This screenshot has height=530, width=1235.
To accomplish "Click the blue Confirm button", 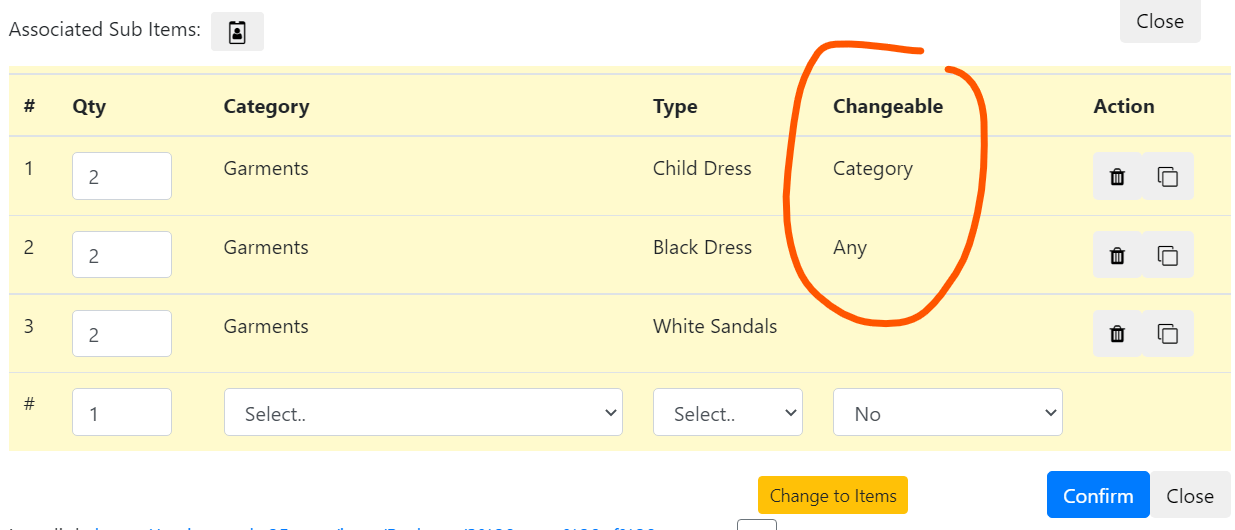I will click(1098, 496).
